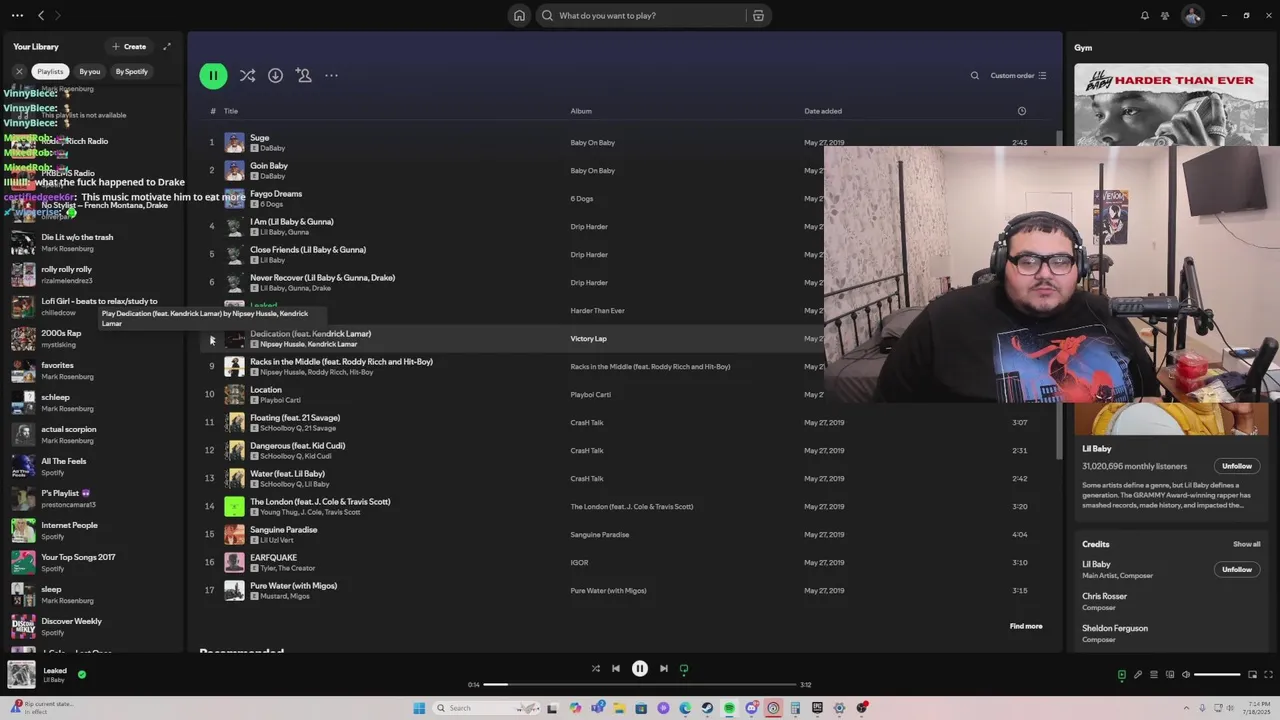Open the Victory Lap album link
1280x720 pixels.
tap(588, 339)
